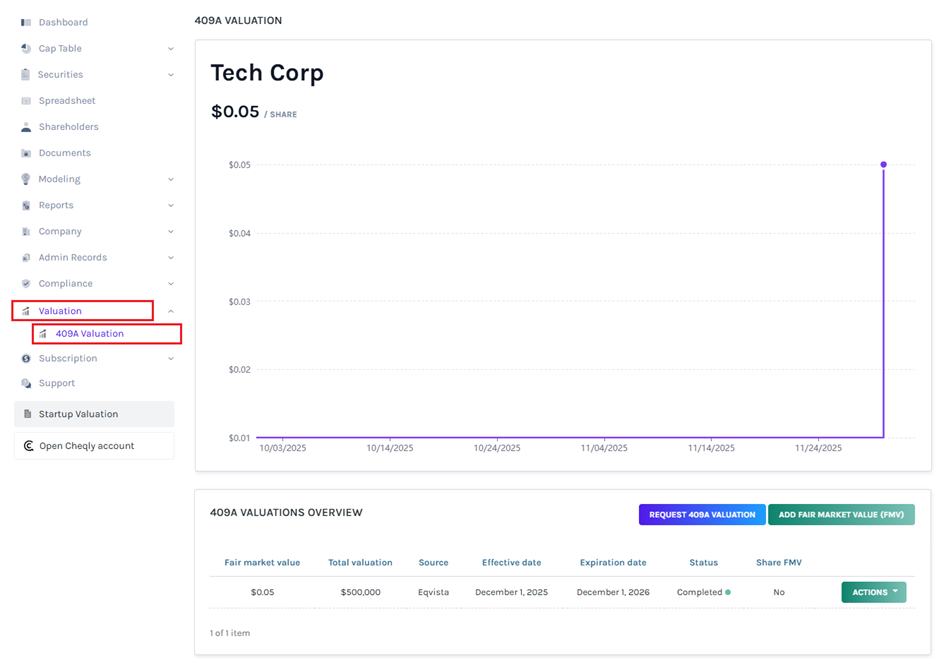
Task: Expand the Reports sidebar section
Action: [x=169, y=205]
